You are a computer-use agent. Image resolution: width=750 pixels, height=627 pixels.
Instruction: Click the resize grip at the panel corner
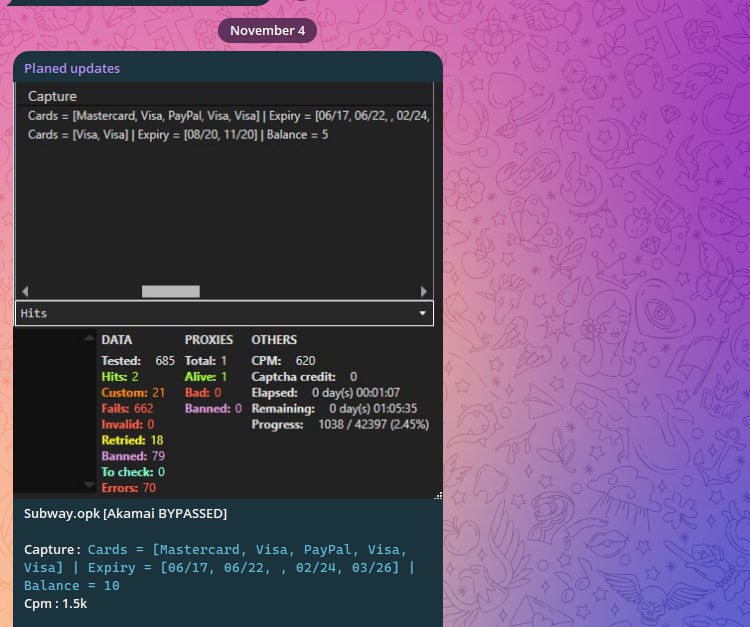click(437, 495)
